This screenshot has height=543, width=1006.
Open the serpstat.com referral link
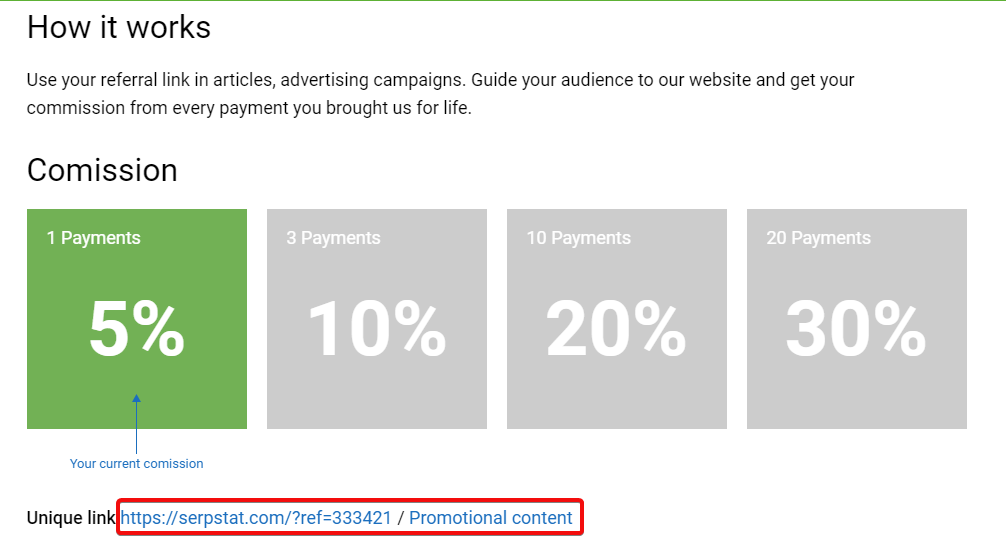click(256, 518)
